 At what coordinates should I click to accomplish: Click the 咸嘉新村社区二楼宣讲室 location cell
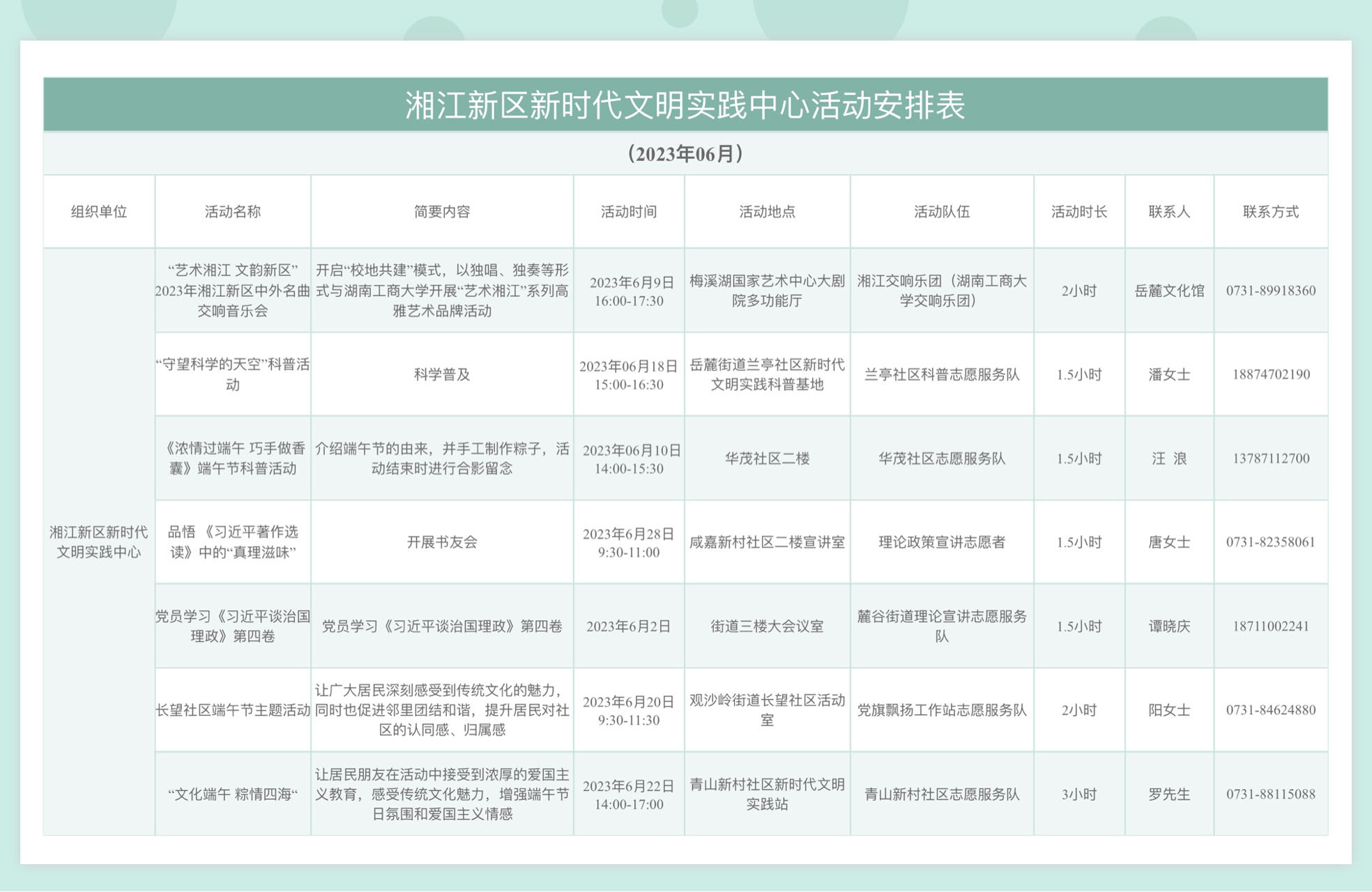tap(768, 542)
